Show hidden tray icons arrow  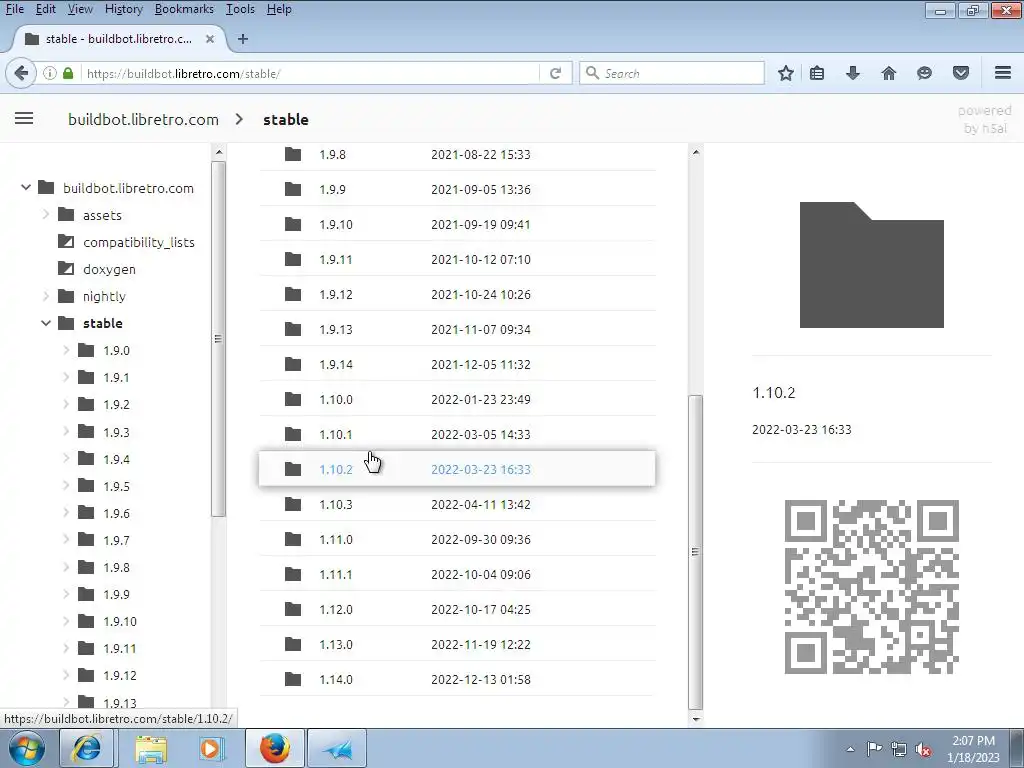tap(850, 749)
